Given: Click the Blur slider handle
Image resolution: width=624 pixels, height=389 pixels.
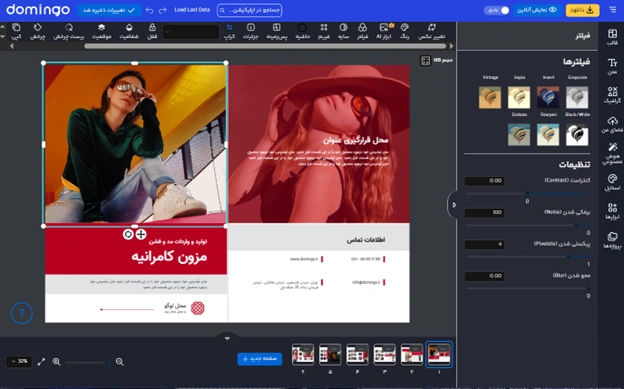Looking at the screenshot, I should click(588, 288).
